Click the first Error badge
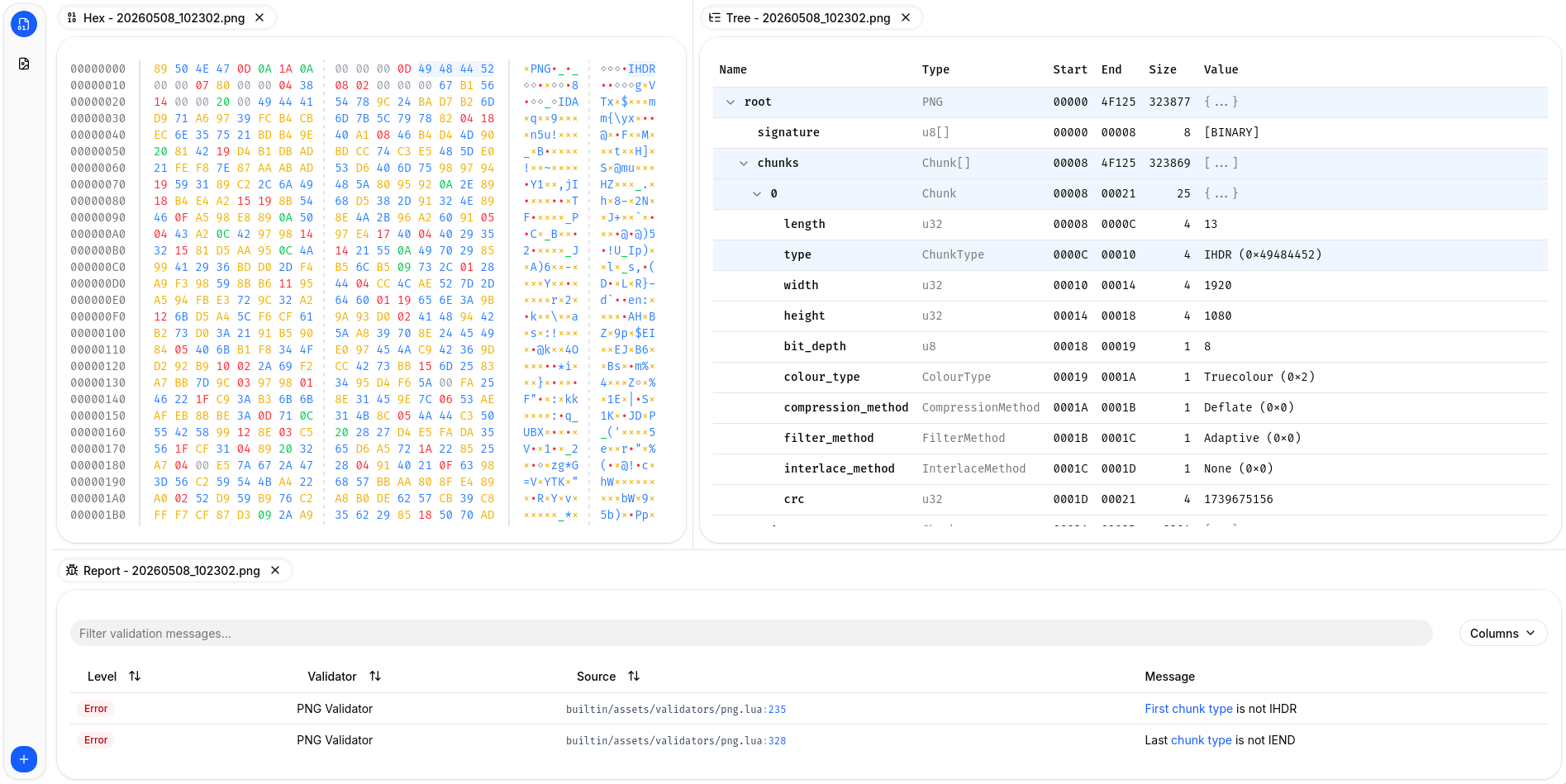 pyautogui.click(x=96, y=709)
